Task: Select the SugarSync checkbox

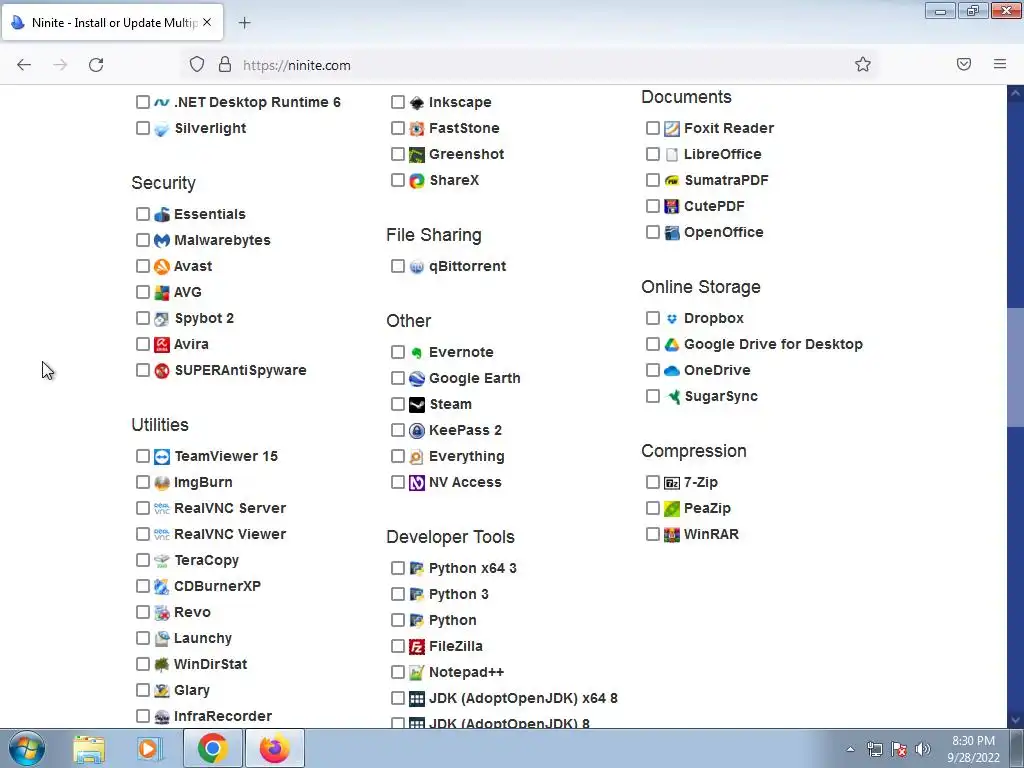Action: coord(652,396)
